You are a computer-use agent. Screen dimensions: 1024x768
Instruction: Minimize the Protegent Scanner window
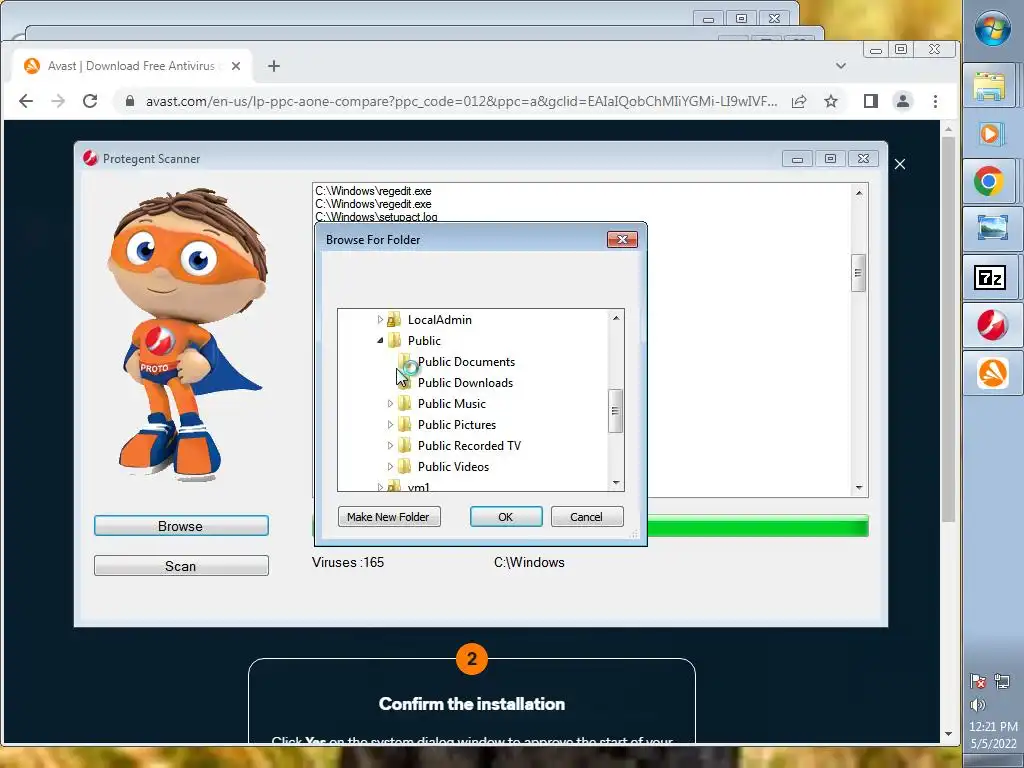797,159
